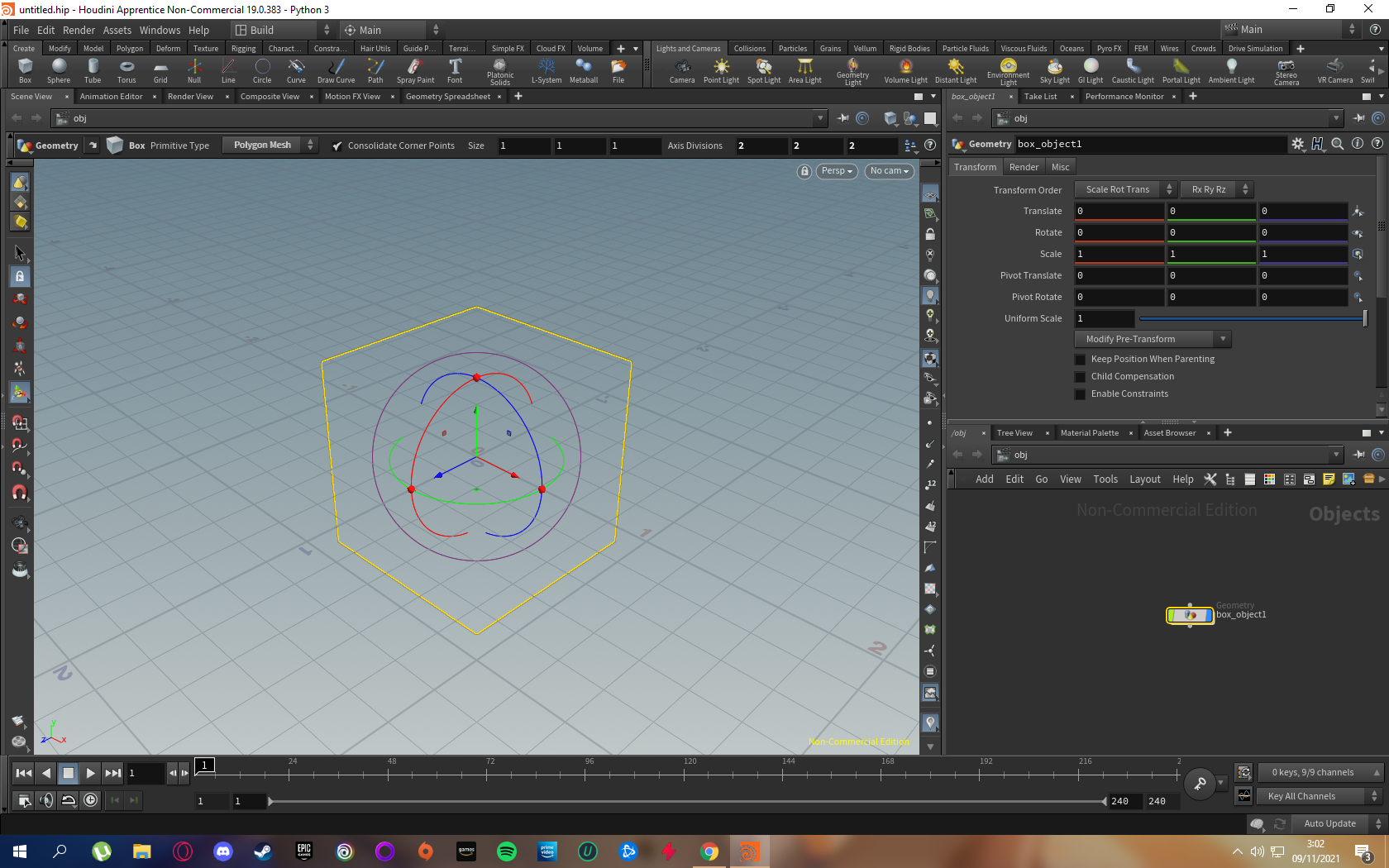Select the Font shelf tool

[455, 71]
